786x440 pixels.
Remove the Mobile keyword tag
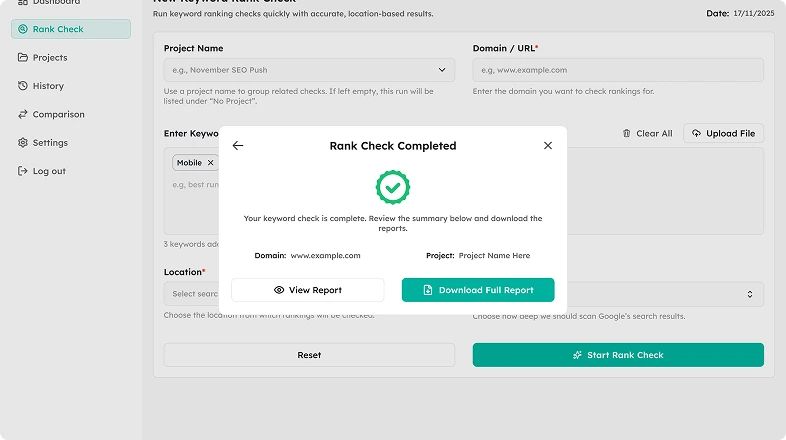tap(210, 163)
